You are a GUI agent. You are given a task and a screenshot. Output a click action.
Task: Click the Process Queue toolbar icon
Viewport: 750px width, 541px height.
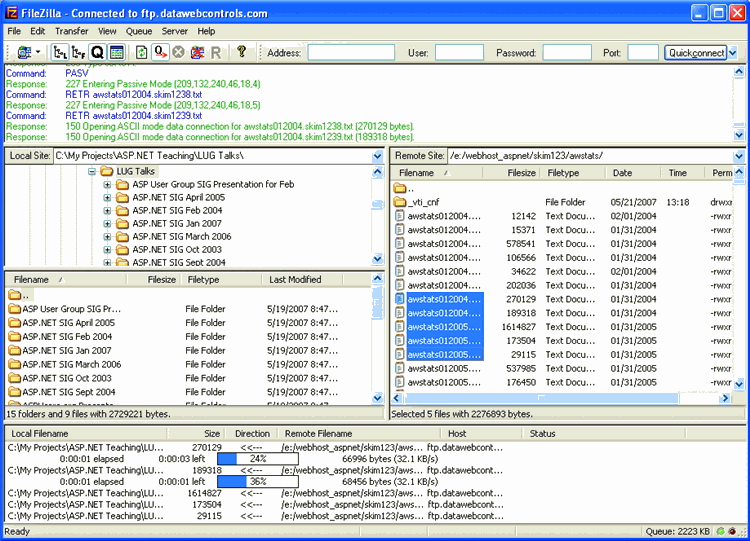(160, 52)
